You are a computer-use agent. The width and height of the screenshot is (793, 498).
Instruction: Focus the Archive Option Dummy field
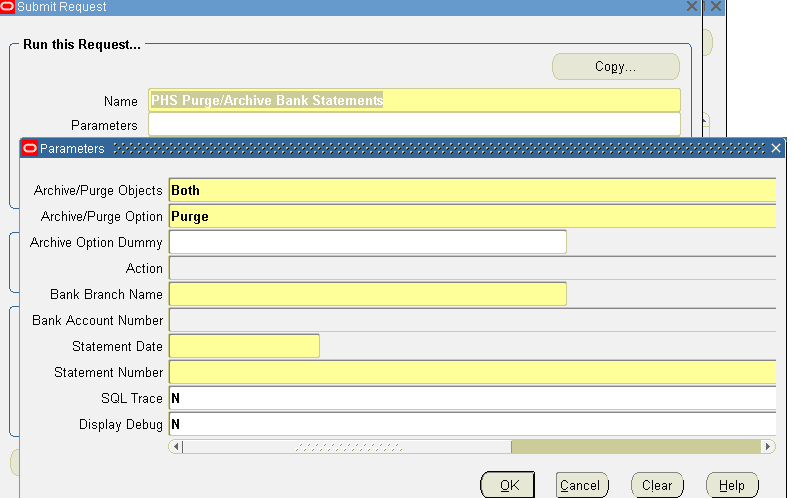tap(368, 242)
